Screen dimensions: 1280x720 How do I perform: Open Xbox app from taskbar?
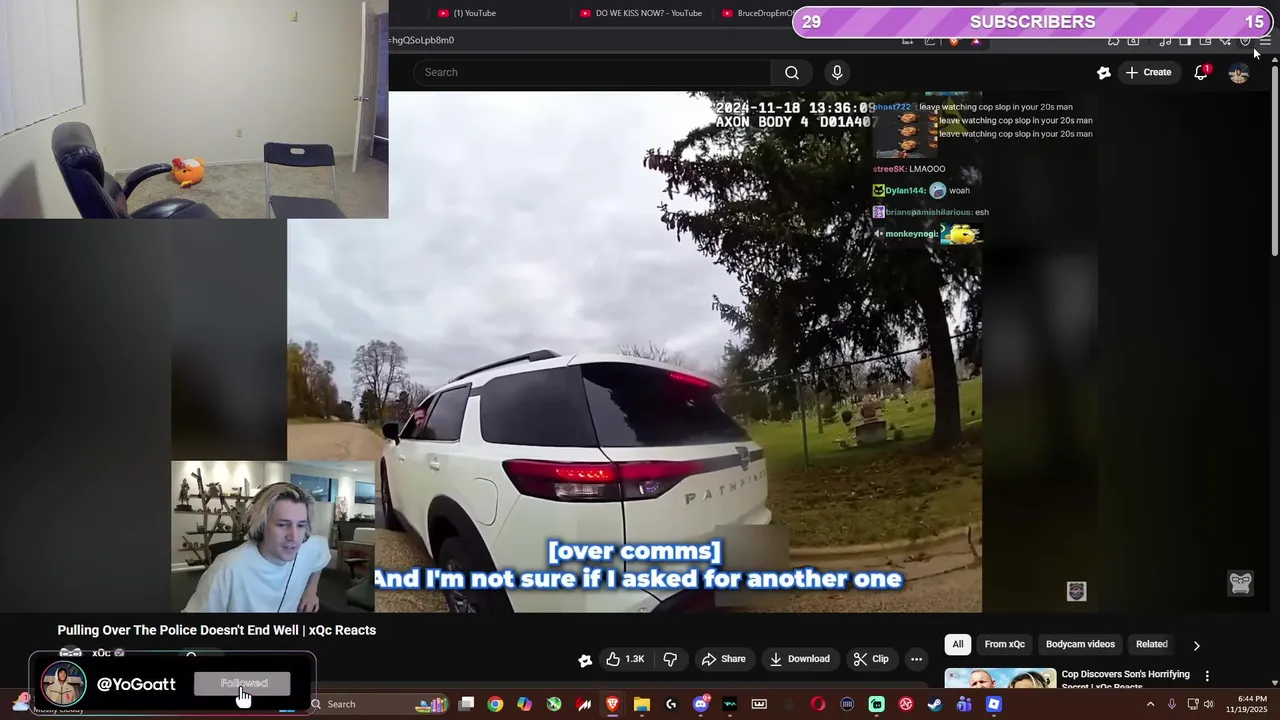click(x=554, y=704)
